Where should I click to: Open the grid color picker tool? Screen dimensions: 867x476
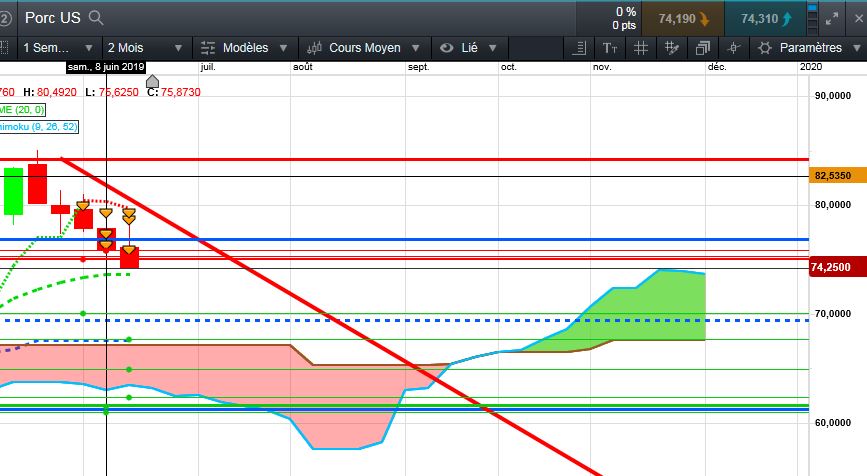coord(672,48)
